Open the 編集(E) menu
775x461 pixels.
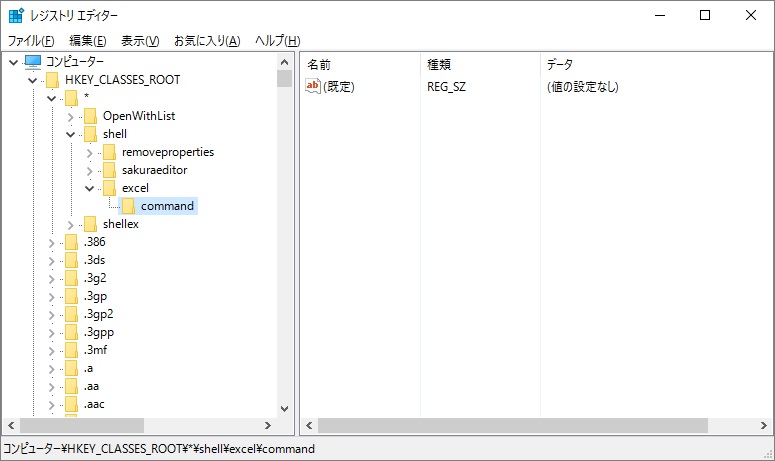tap(87, 41)
